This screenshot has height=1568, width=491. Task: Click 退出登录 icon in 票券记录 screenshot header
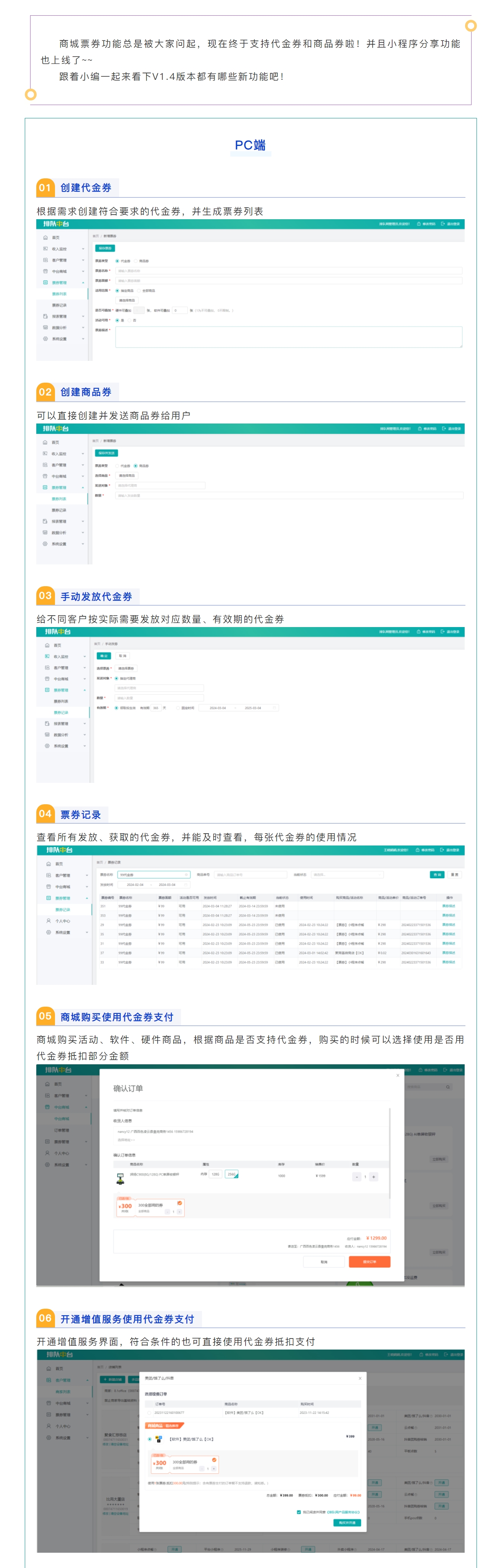(443, 850)
